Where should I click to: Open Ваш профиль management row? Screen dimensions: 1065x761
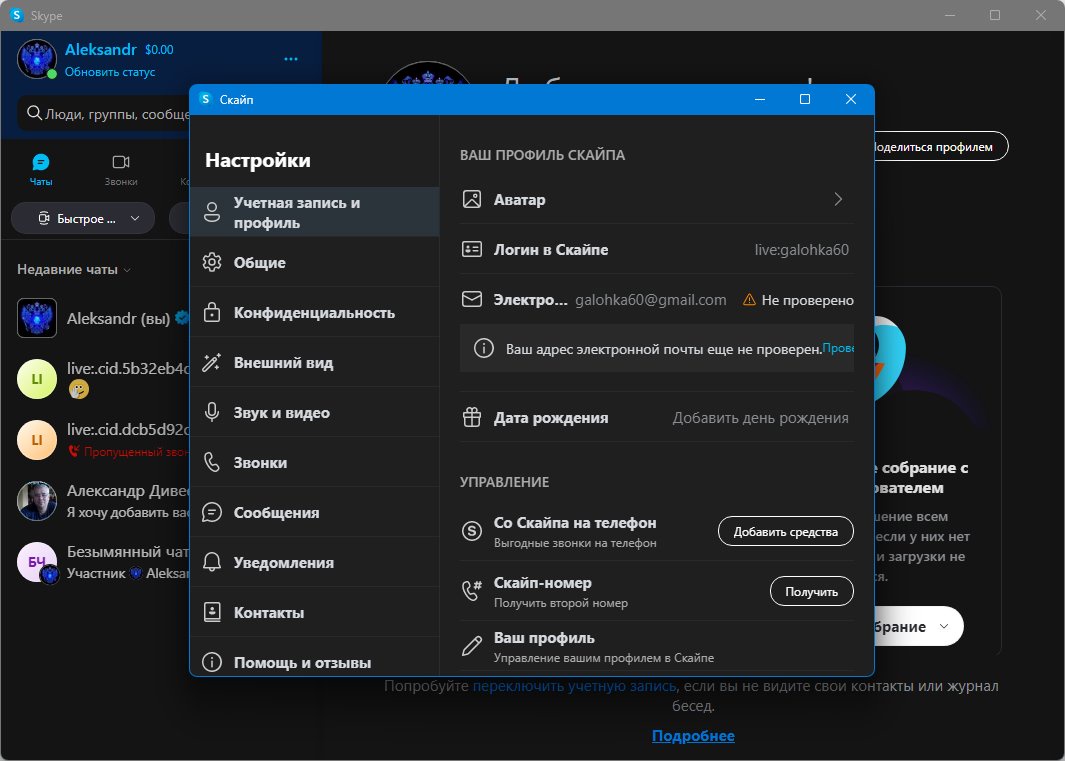(657, 647)
